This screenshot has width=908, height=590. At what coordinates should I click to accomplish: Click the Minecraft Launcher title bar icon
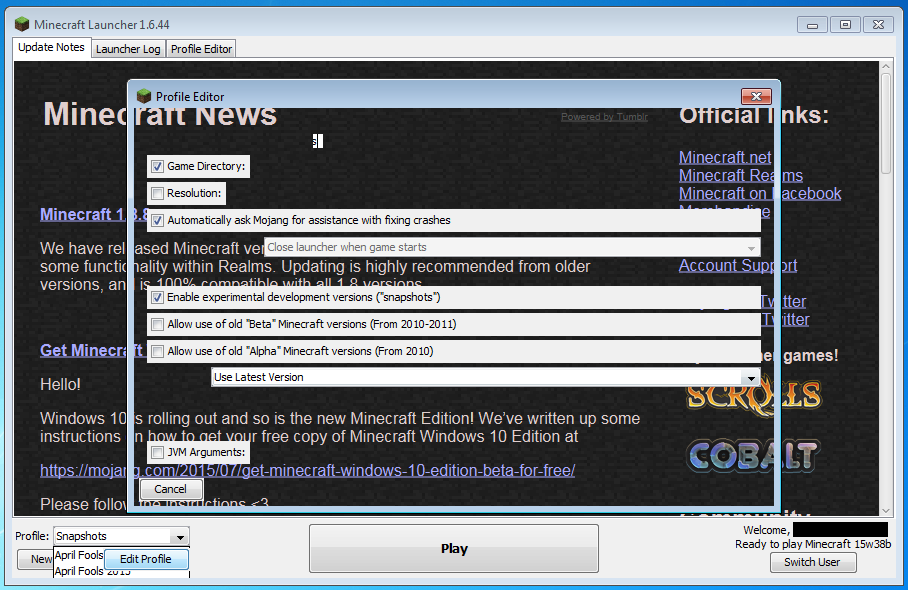22,24
